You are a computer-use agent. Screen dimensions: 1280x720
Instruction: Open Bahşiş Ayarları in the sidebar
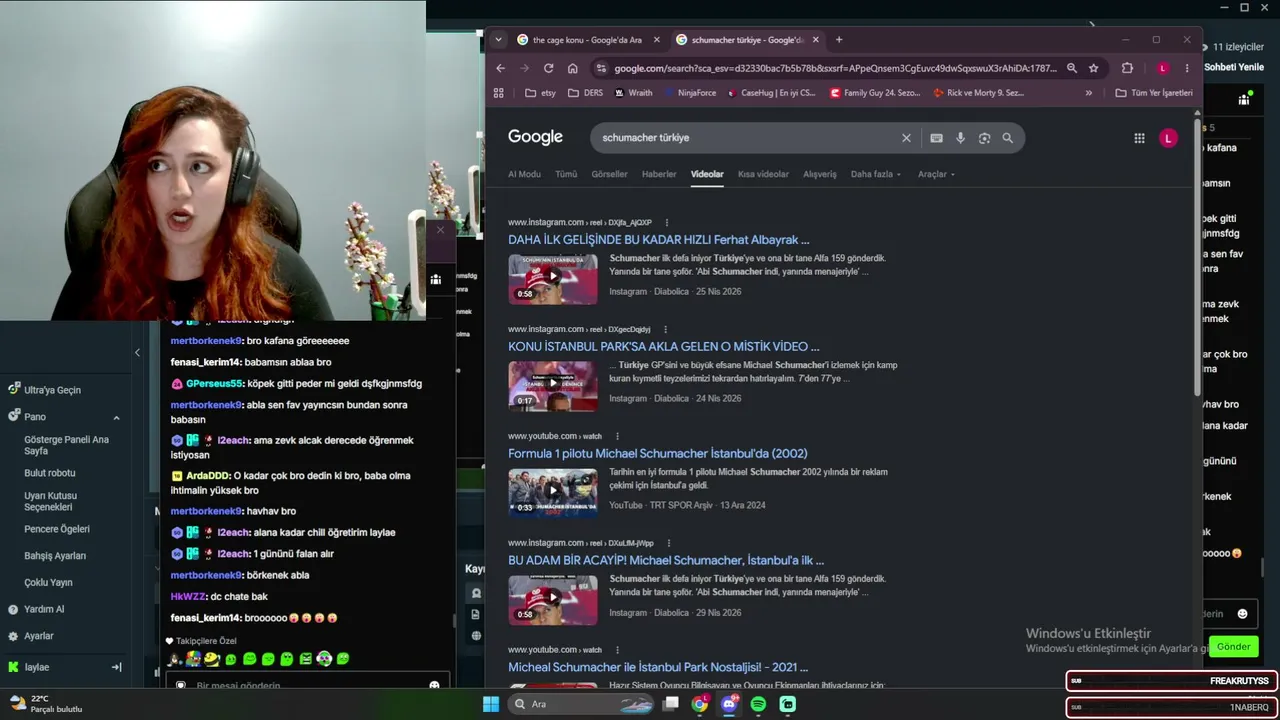[x=55, y=556]
